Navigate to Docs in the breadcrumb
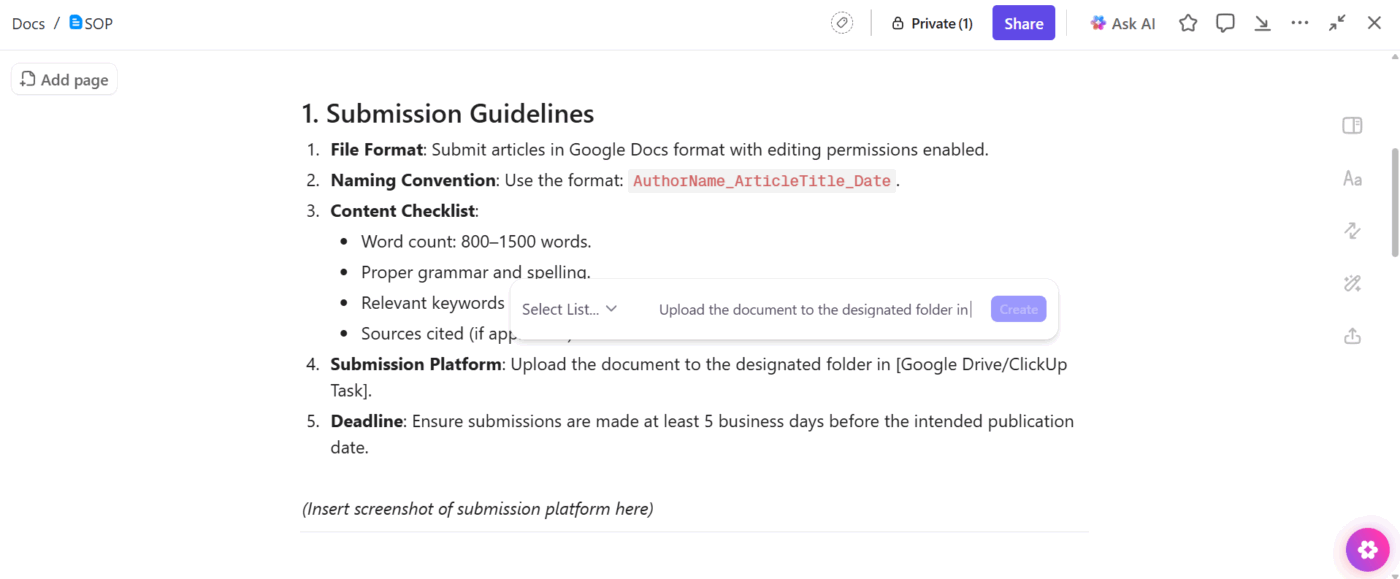The image size is (1400, 579). pyautogui.click(x=28, y=23)
